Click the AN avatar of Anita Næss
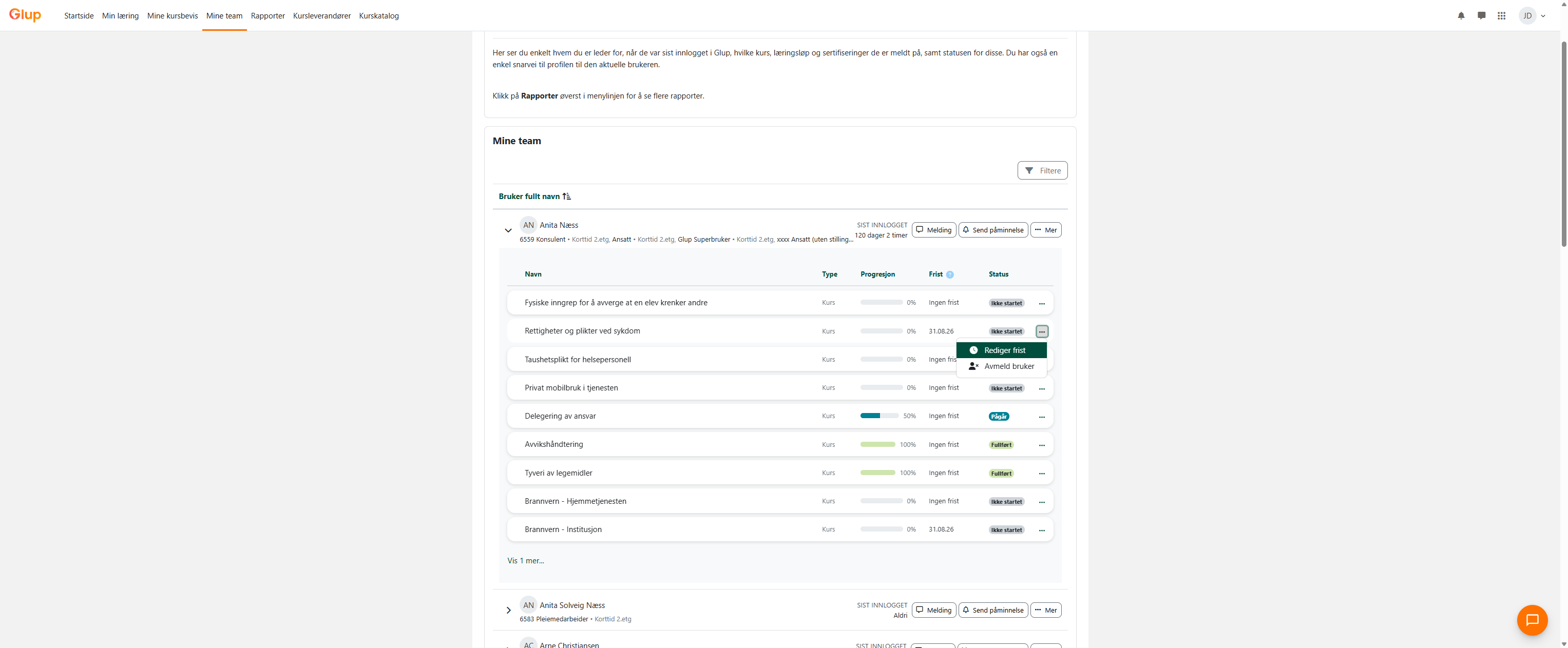 point(528,225)
